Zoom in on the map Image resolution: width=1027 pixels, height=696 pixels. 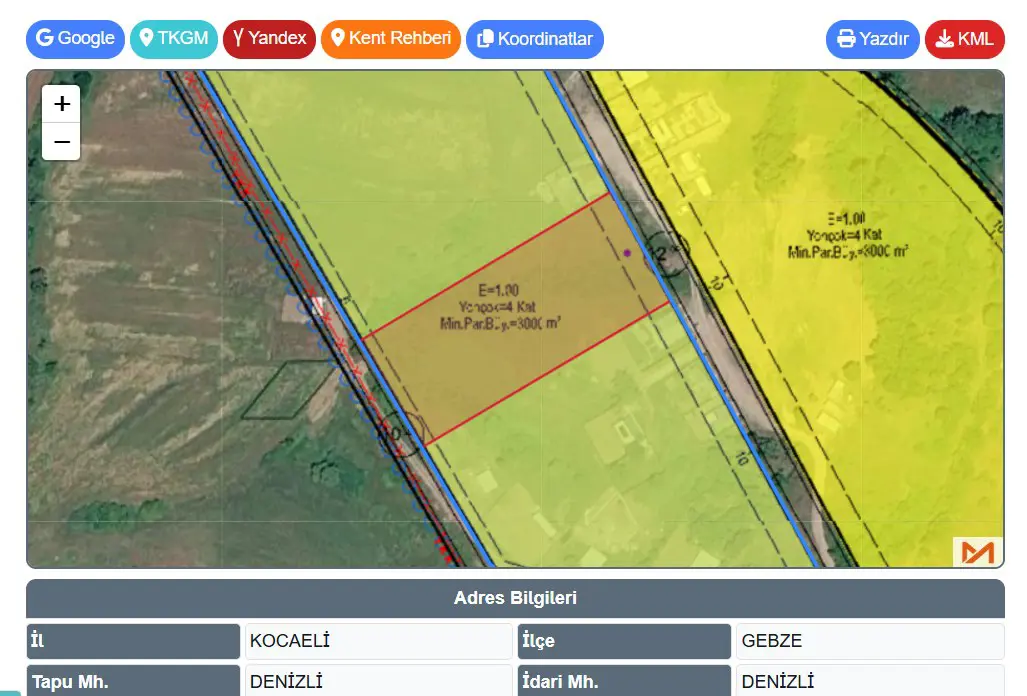(x=62, y=103)
